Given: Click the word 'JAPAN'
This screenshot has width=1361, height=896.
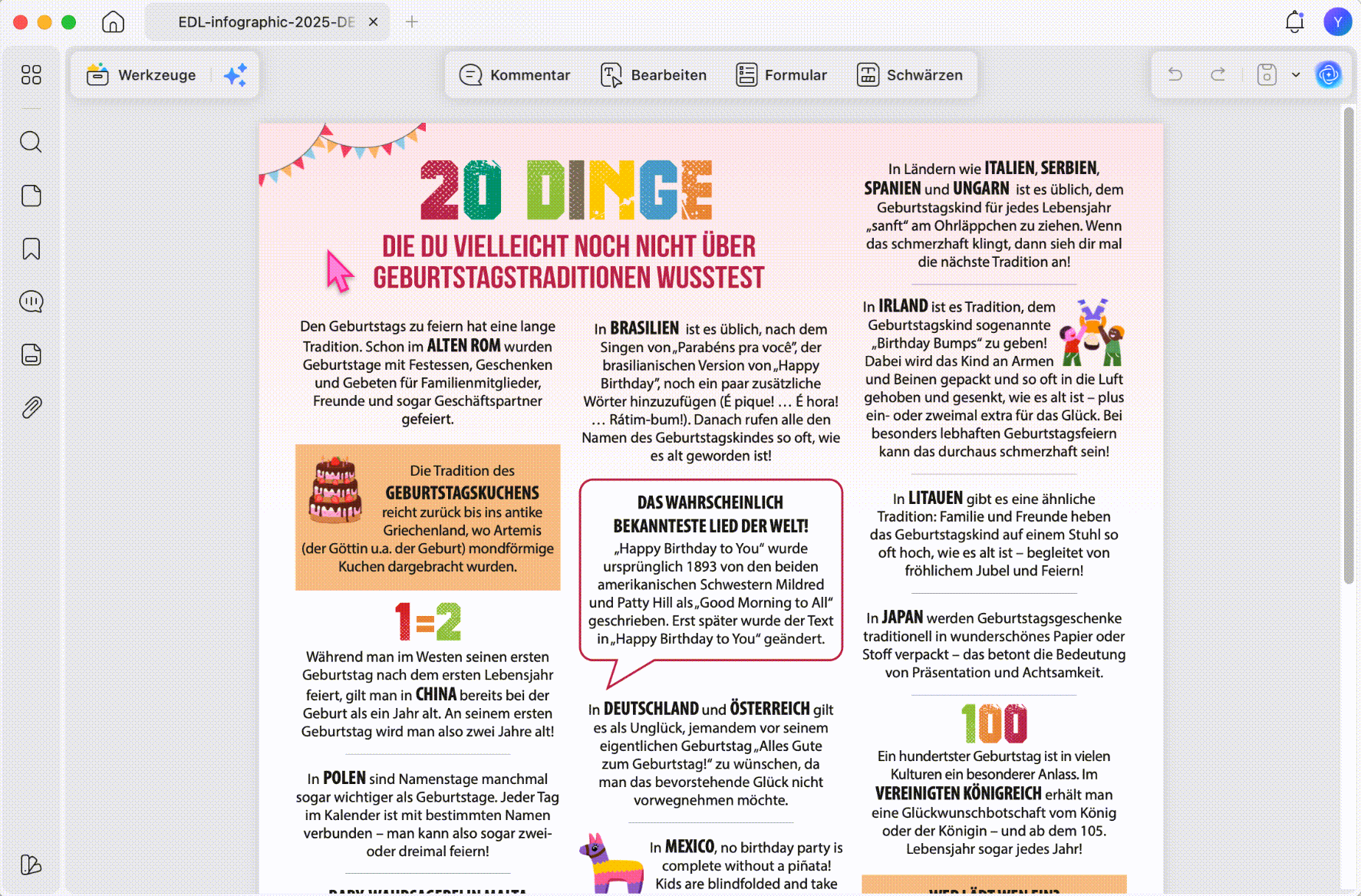Looking at the screenshot, I should [902, 618].
